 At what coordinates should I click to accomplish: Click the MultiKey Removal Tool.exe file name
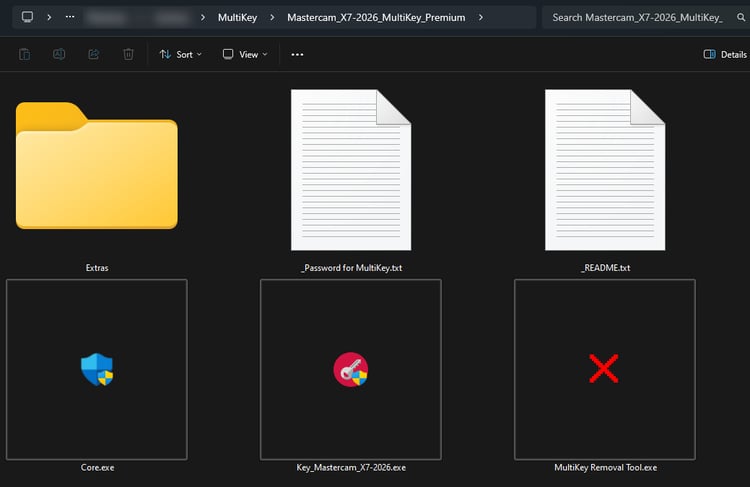(606, 467)
